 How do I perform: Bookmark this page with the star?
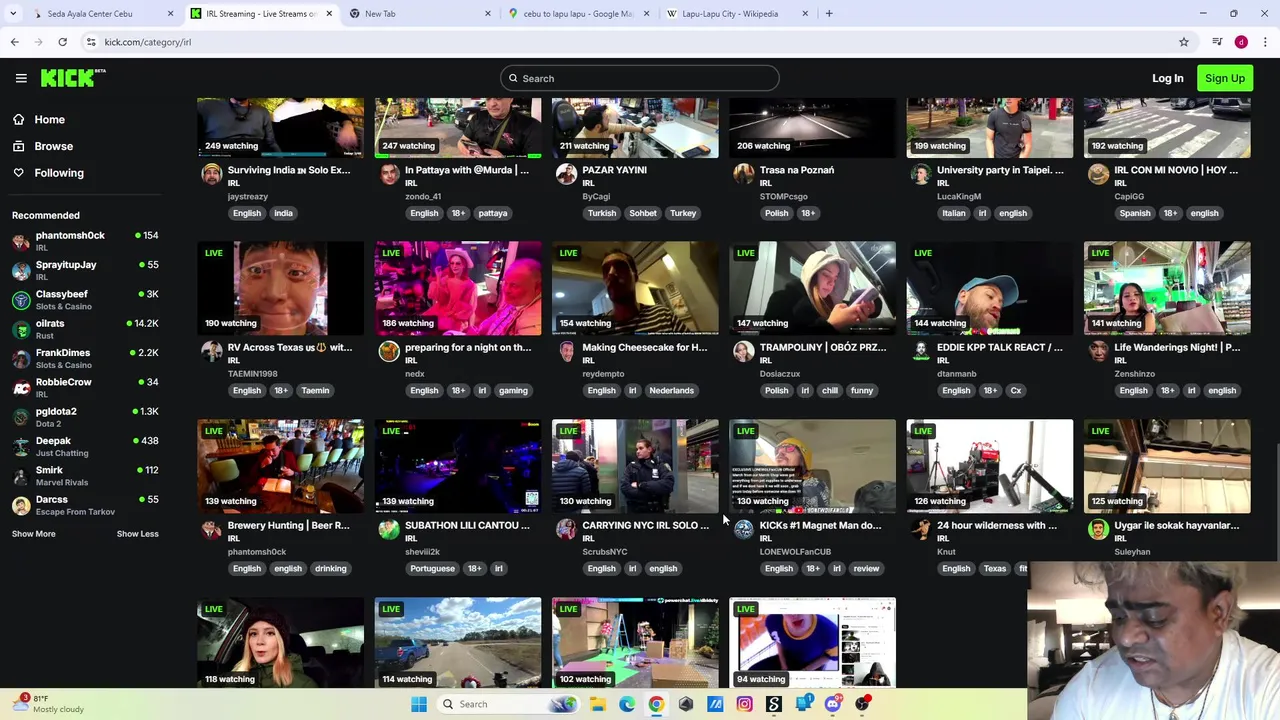(x=1184, y=42)
